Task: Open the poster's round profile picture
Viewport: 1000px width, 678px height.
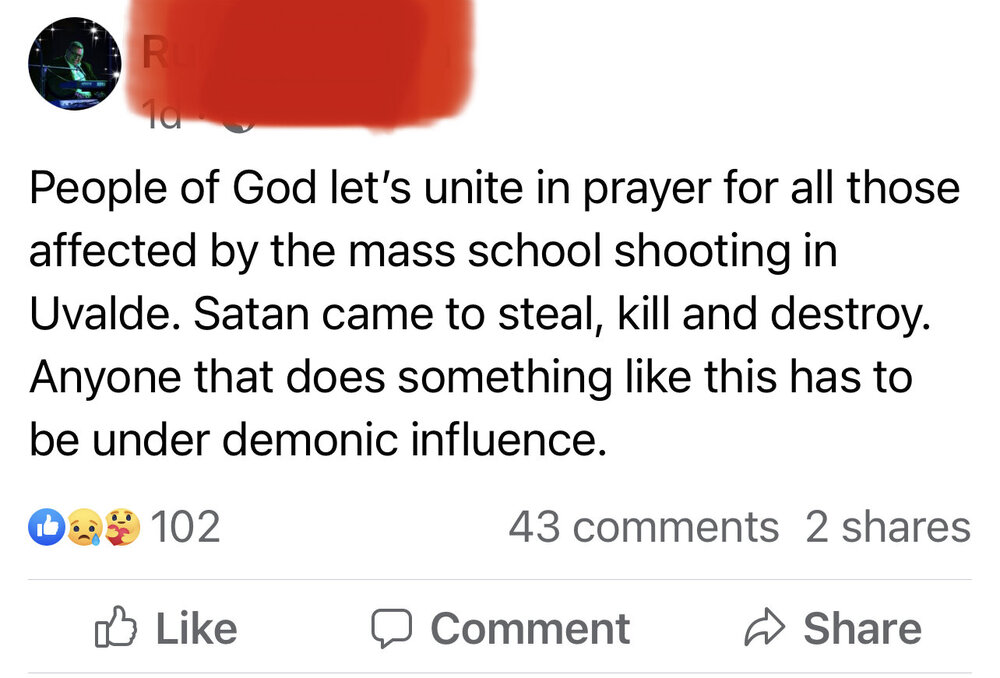Action: pos(75,64)
